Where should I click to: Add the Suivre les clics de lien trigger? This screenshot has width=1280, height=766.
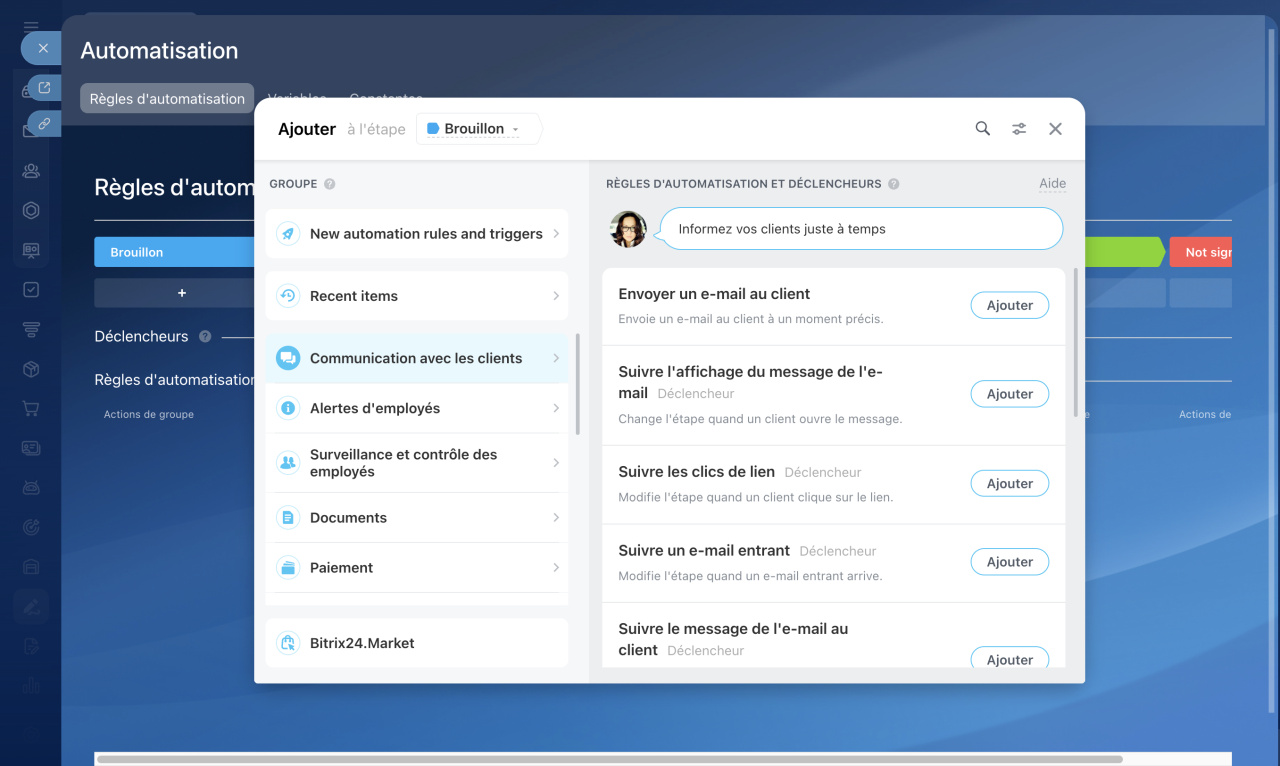click(x=1009, y=483)
